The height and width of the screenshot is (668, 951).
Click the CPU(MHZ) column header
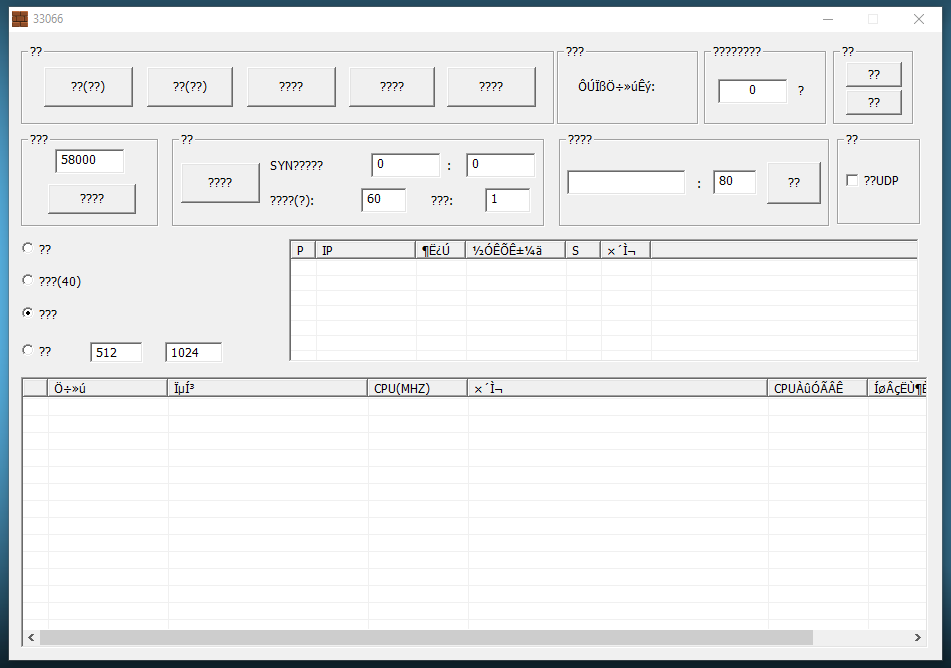(x=417, y=389)
